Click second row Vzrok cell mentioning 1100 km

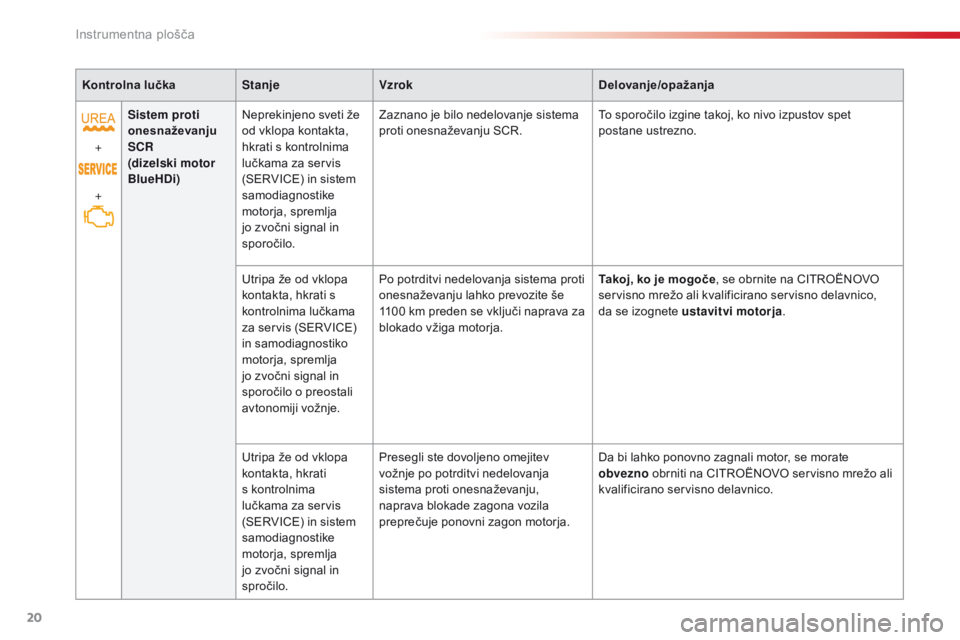[x=481, y=302]
